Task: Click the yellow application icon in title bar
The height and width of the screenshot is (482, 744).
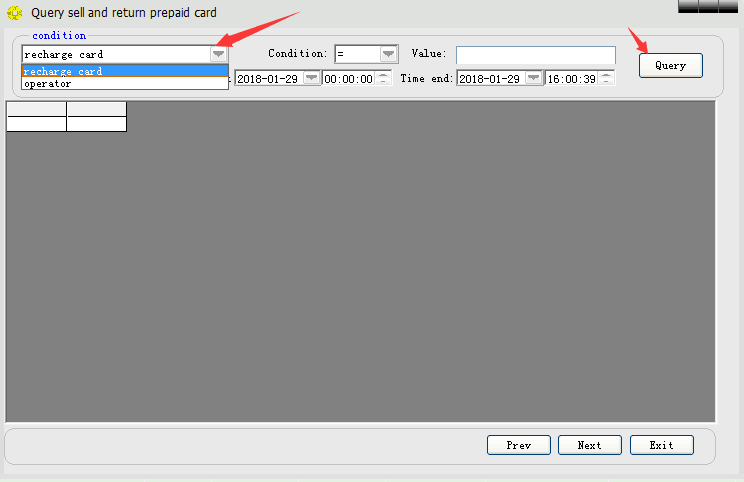Action: click(x=15, y=13)
